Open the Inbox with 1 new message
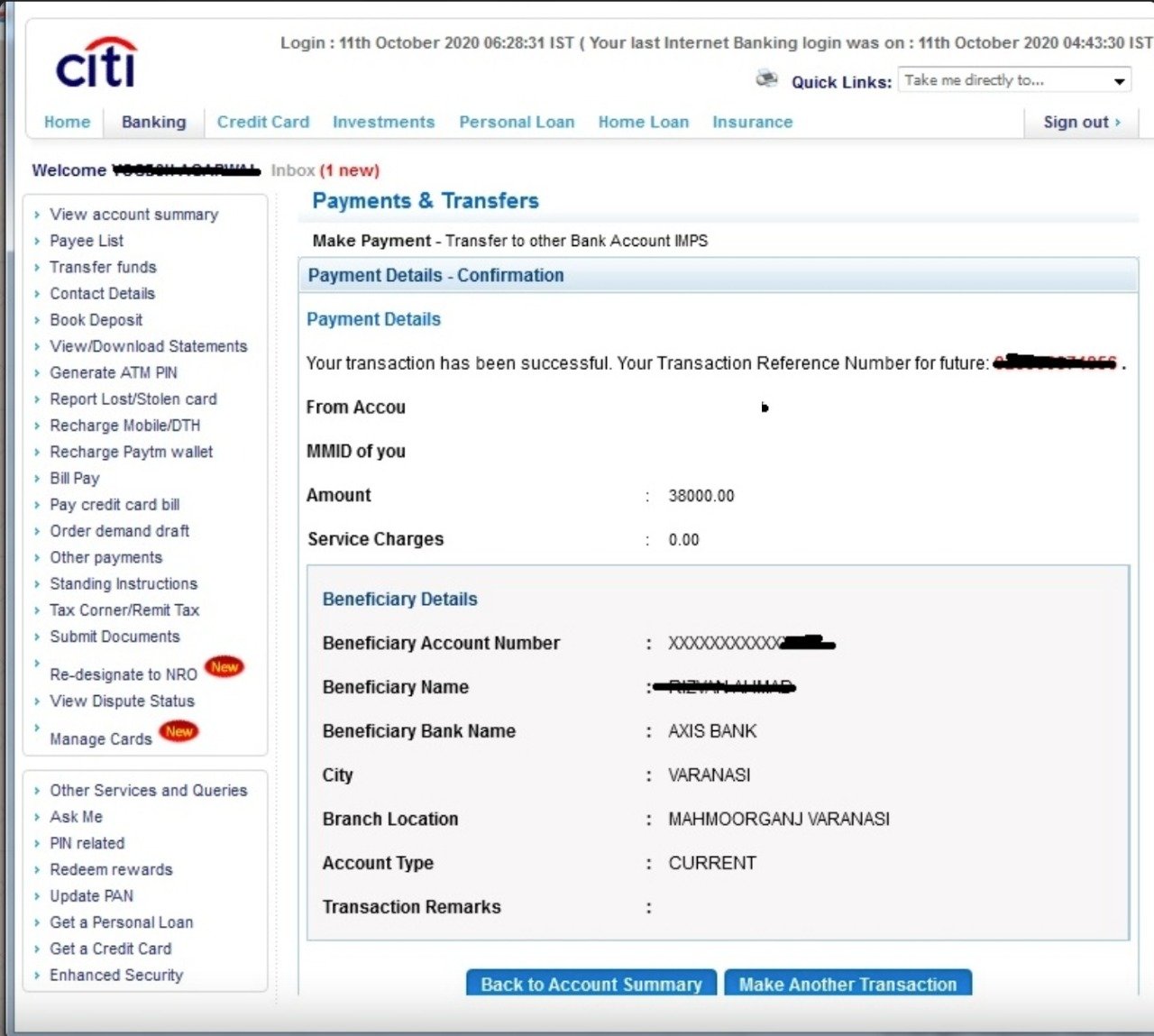Screen dimensions: 1154x1036 coord(325,170)
